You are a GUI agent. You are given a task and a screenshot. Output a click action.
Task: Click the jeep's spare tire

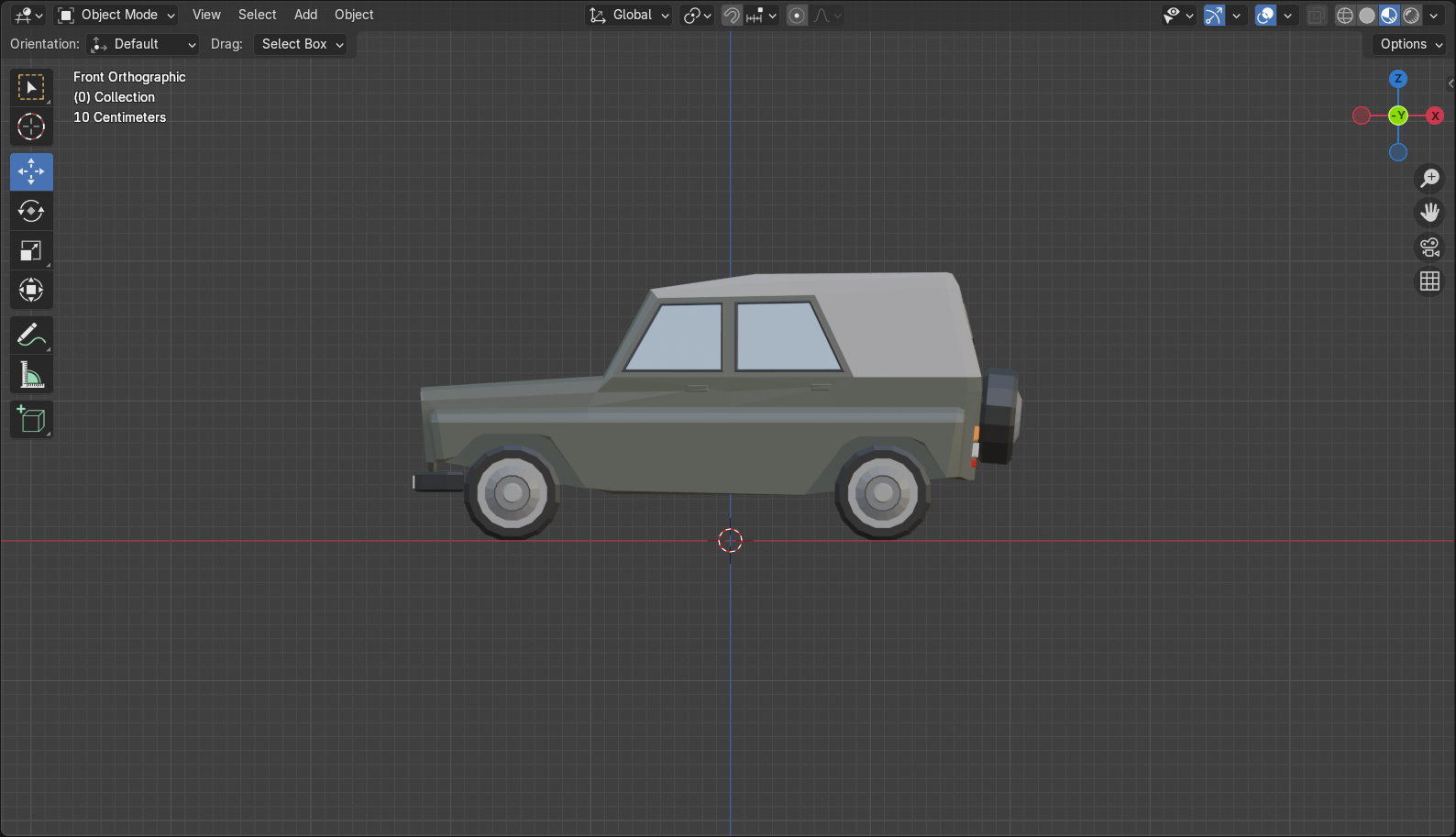click(x=1000, y=416)
